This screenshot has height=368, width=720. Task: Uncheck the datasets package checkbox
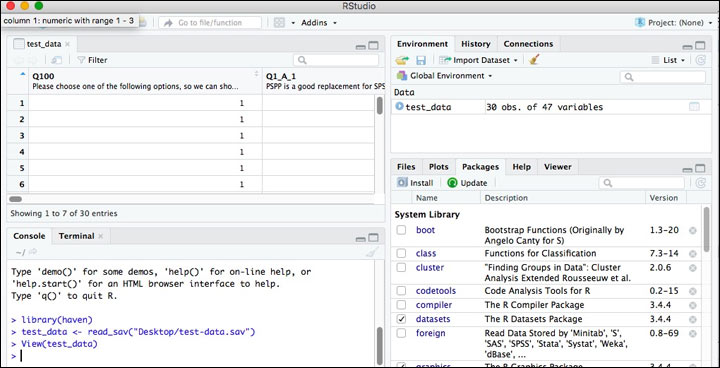click(401, 319)
